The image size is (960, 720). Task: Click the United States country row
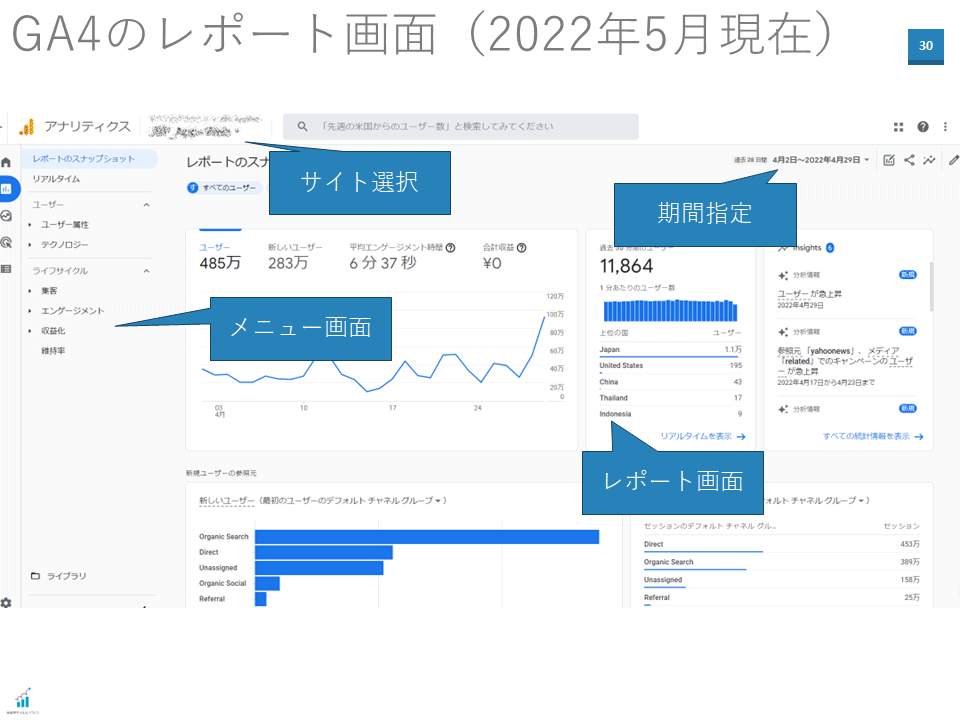tap(670, 366)
